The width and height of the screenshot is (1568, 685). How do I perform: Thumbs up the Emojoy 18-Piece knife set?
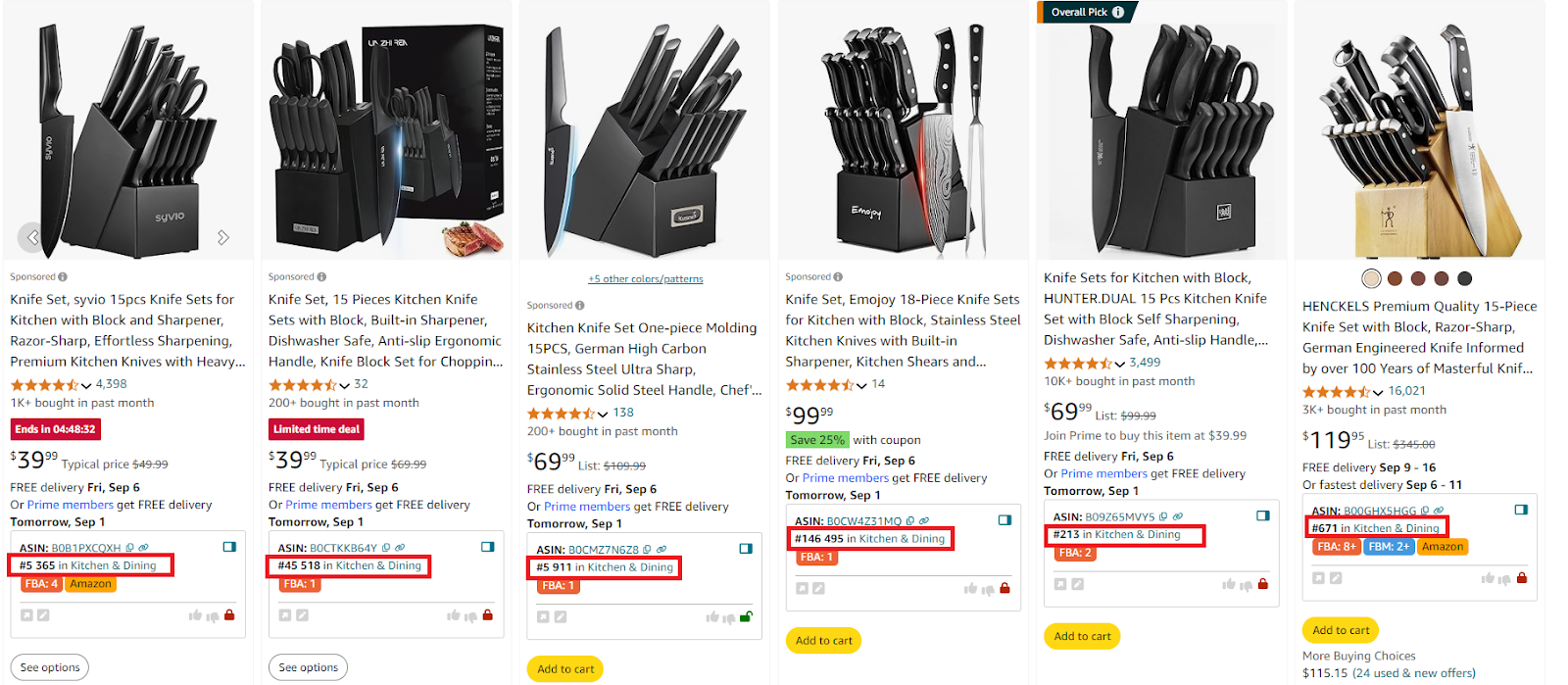[x=971, y=588]
